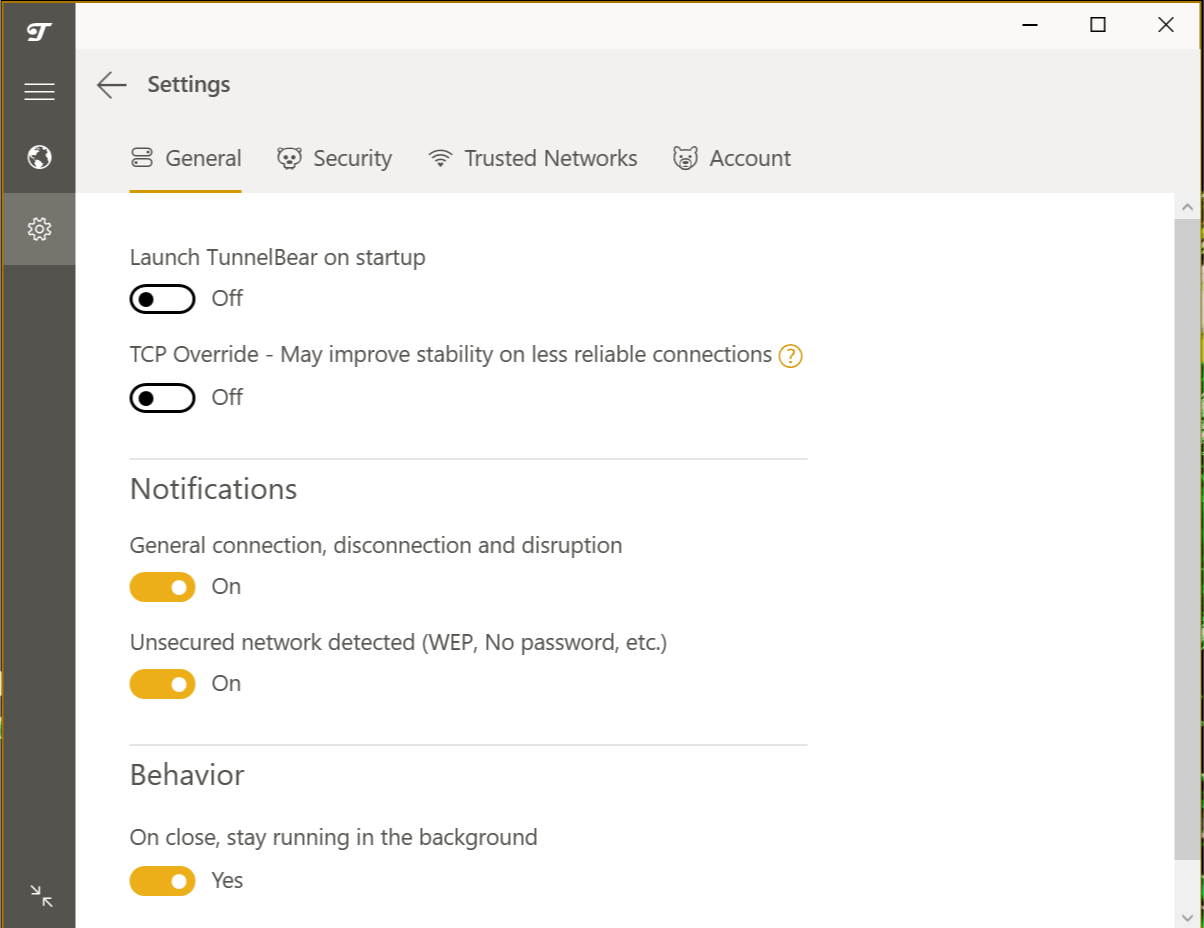Turn off General connection notifications
This screenshot has width=1204, height=928.
(x=162, y=587)
